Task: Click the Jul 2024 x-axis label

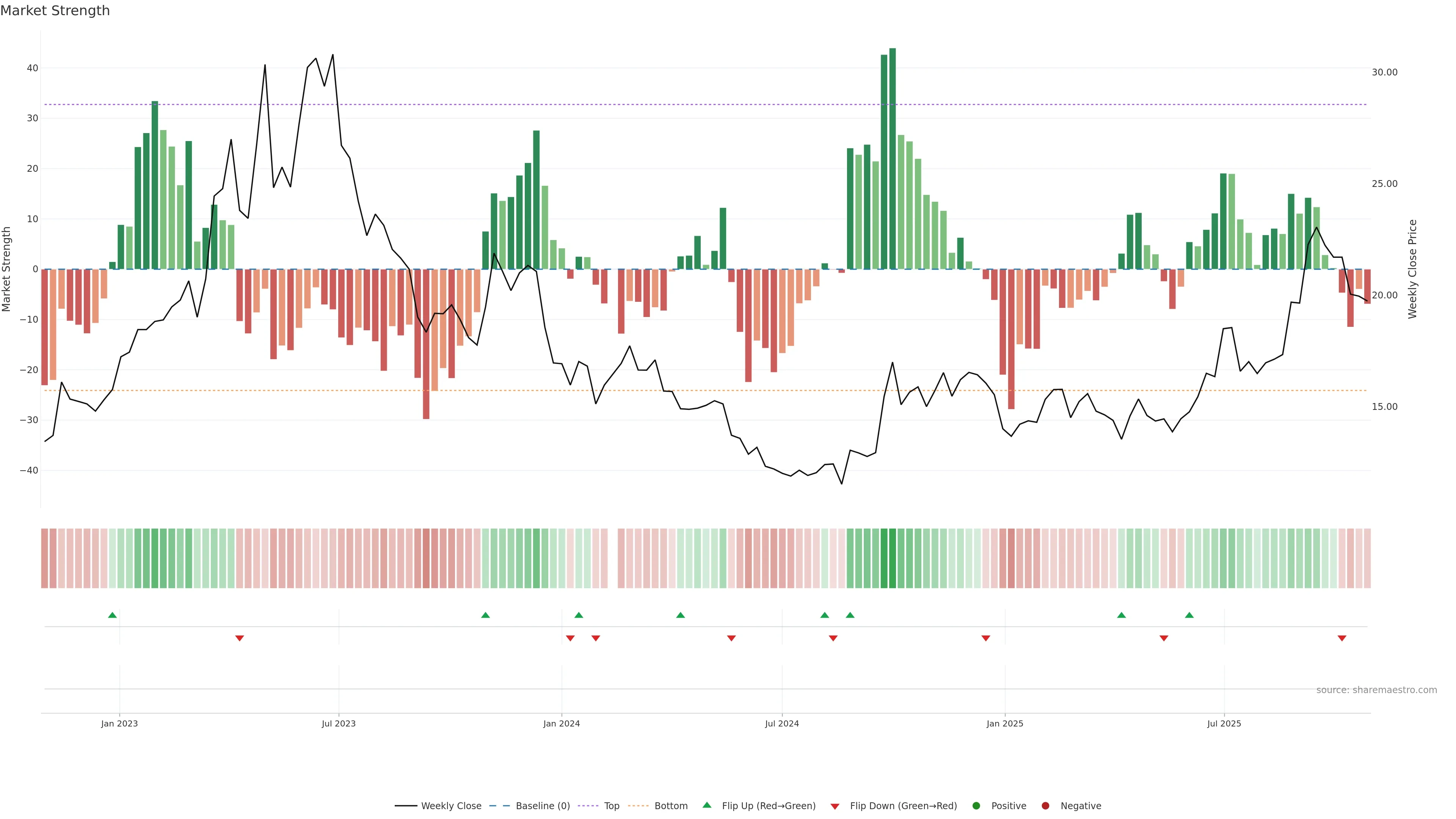Action: click(x=782, y=723)
